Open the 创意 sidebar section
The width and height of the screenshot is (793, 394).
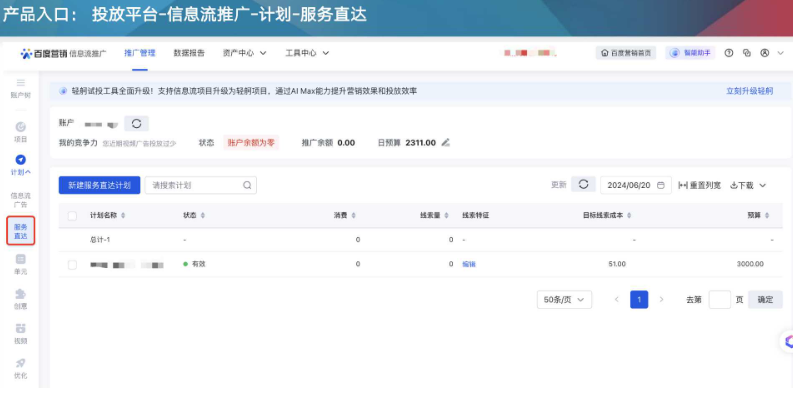pyautogui.click(x=21, y=299)
